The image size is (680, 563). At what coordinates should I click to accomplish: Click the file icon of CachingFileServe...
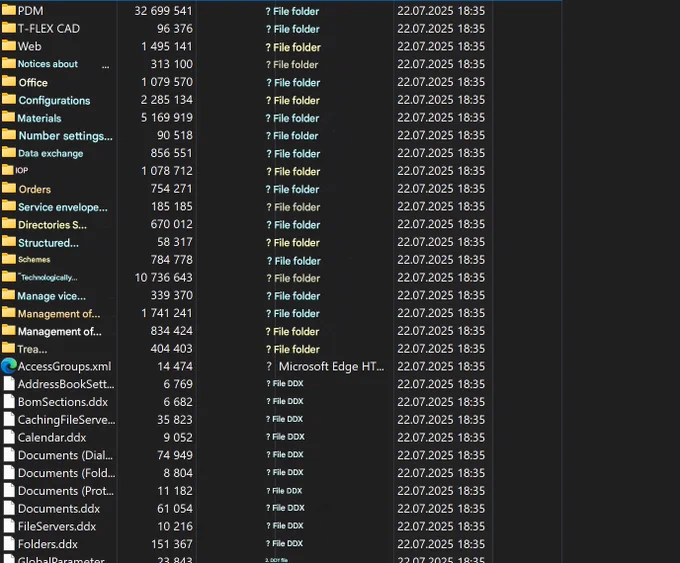[x=9, y=419]
